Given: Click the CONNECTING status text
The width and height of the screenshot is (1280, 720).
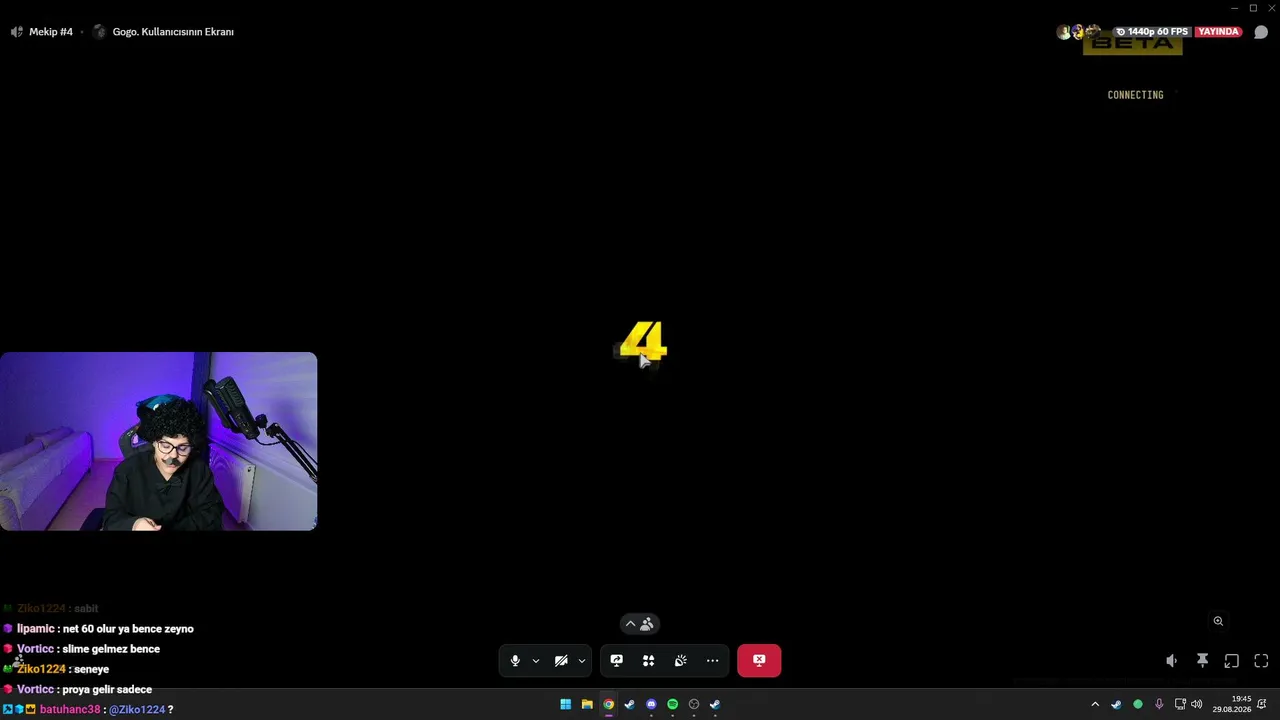Looking at the screenshot, I should click(1135, 95).
